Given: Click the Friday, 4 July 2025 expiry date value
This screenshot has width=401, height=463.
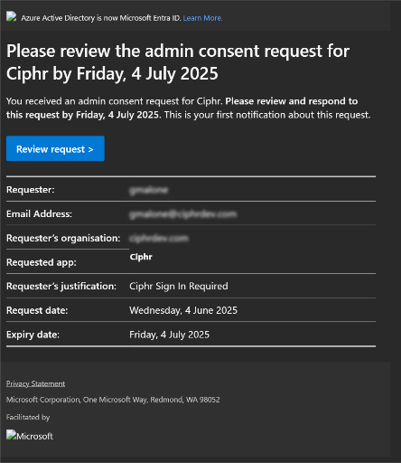Looking at the screenshot, I should tap(169, 335).
